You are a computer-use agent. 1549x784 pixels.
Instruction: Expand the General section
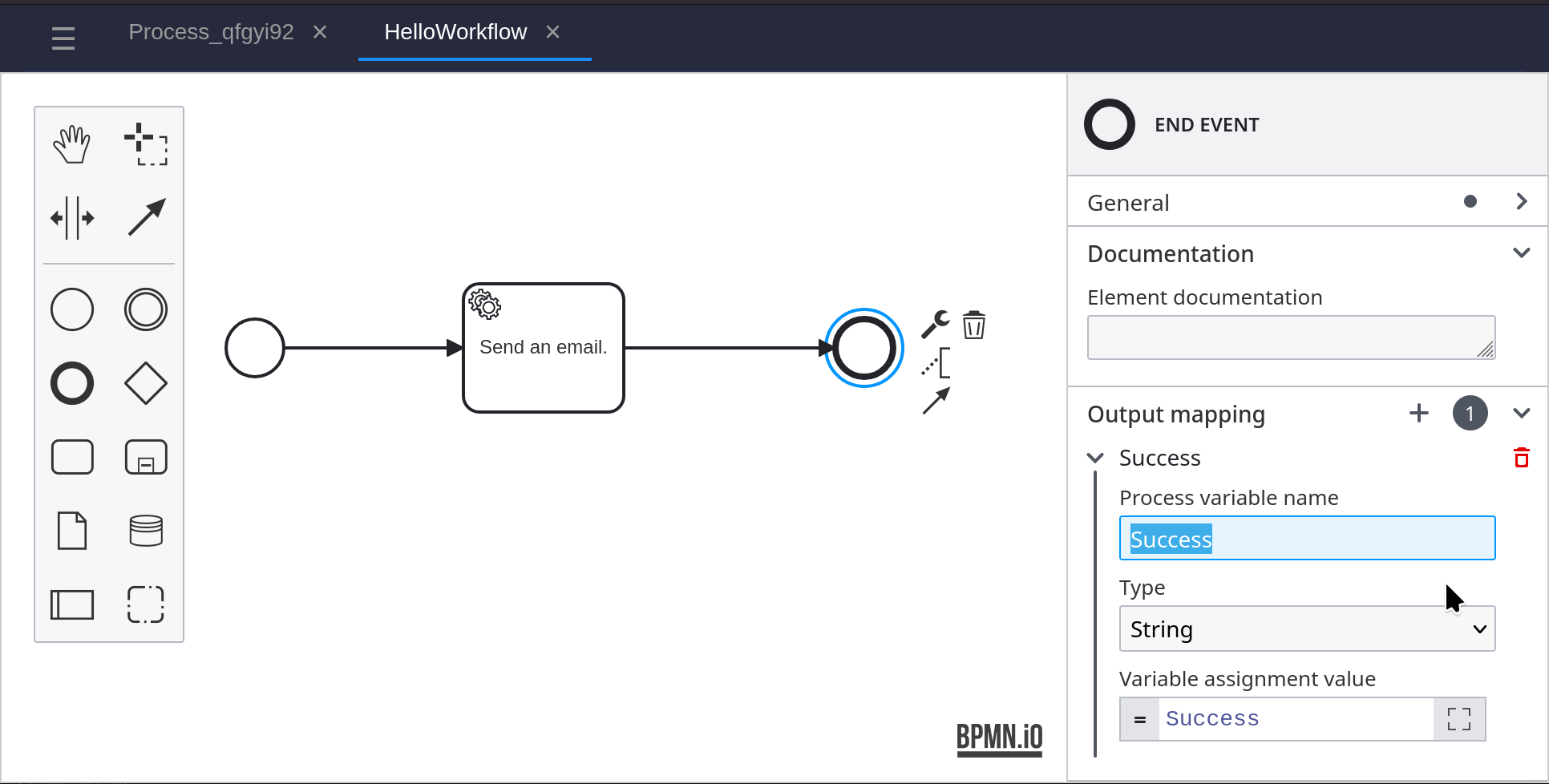tap(1521, 202)
